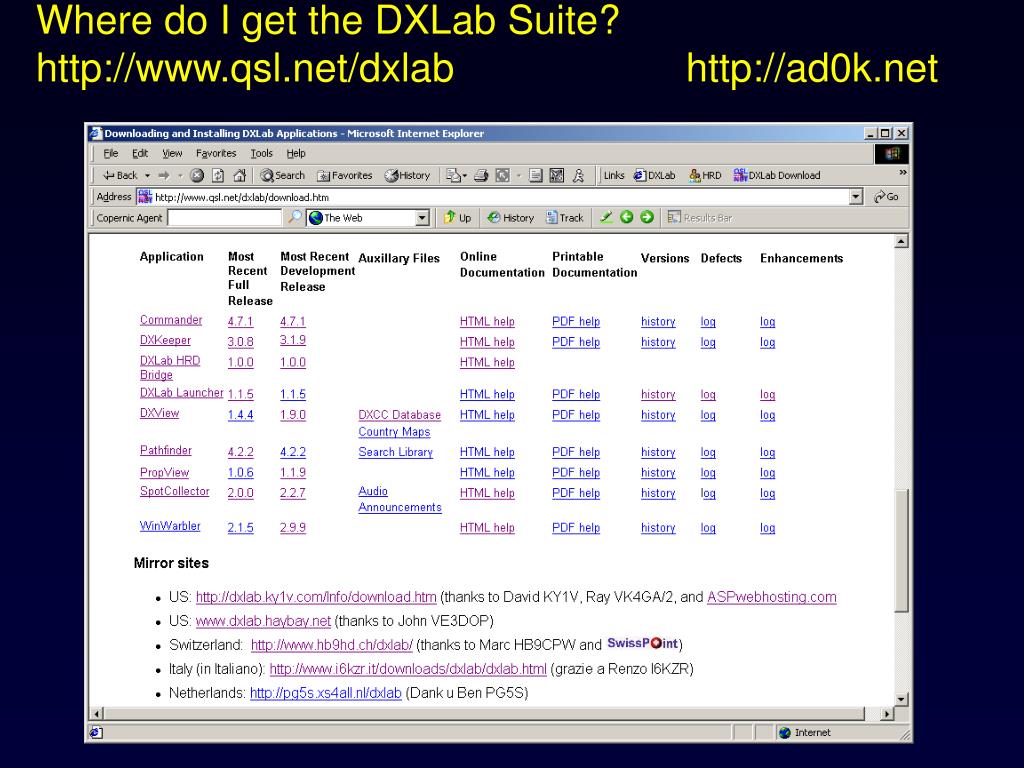Click the Go button beside the address bar
The width and height of the screenshot is (1024, 768).
click(886, 197)
